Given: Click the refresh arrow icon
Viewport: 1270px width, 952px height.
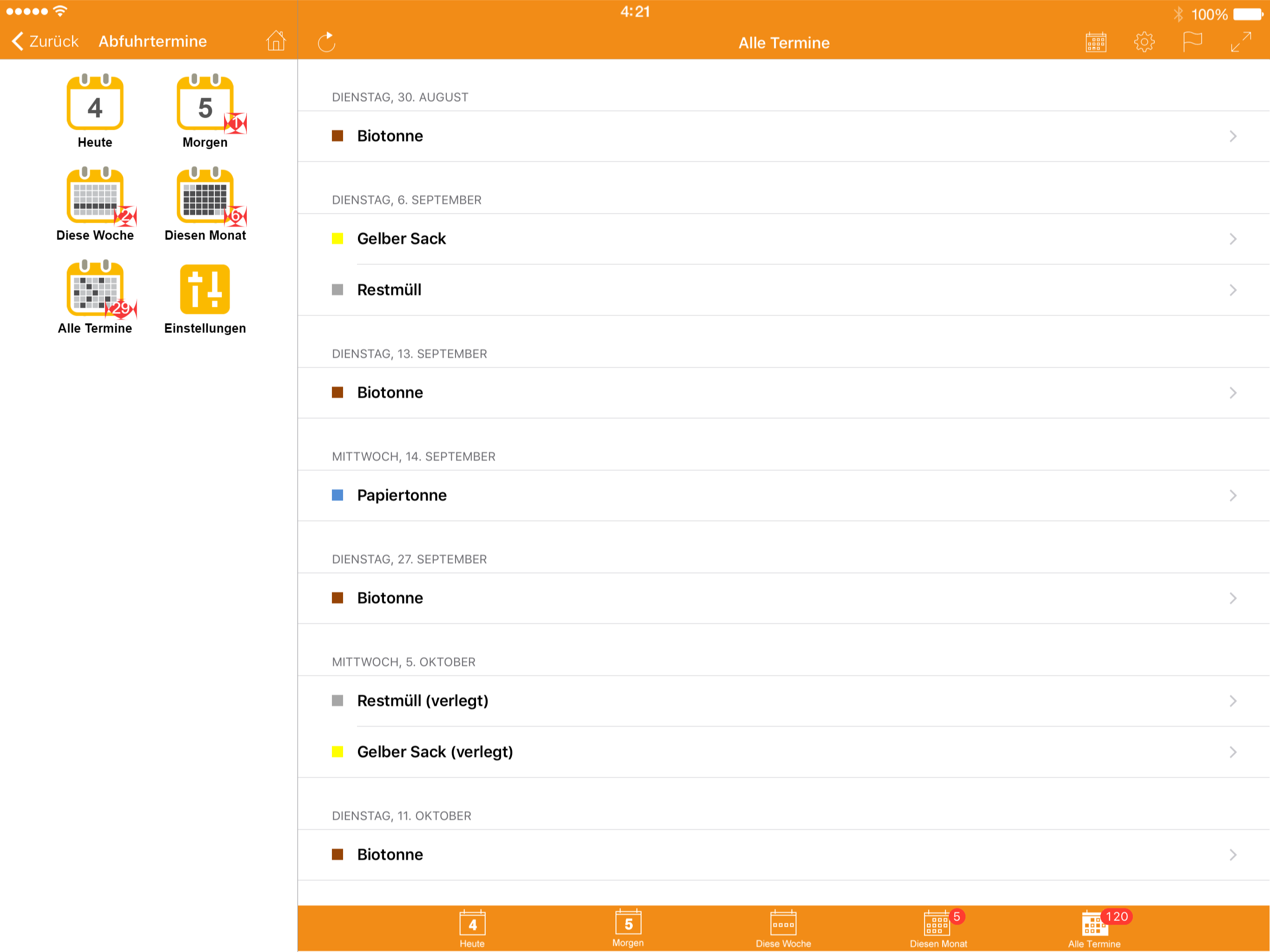Looking at the screenshot, I should [x=327, y=42].
